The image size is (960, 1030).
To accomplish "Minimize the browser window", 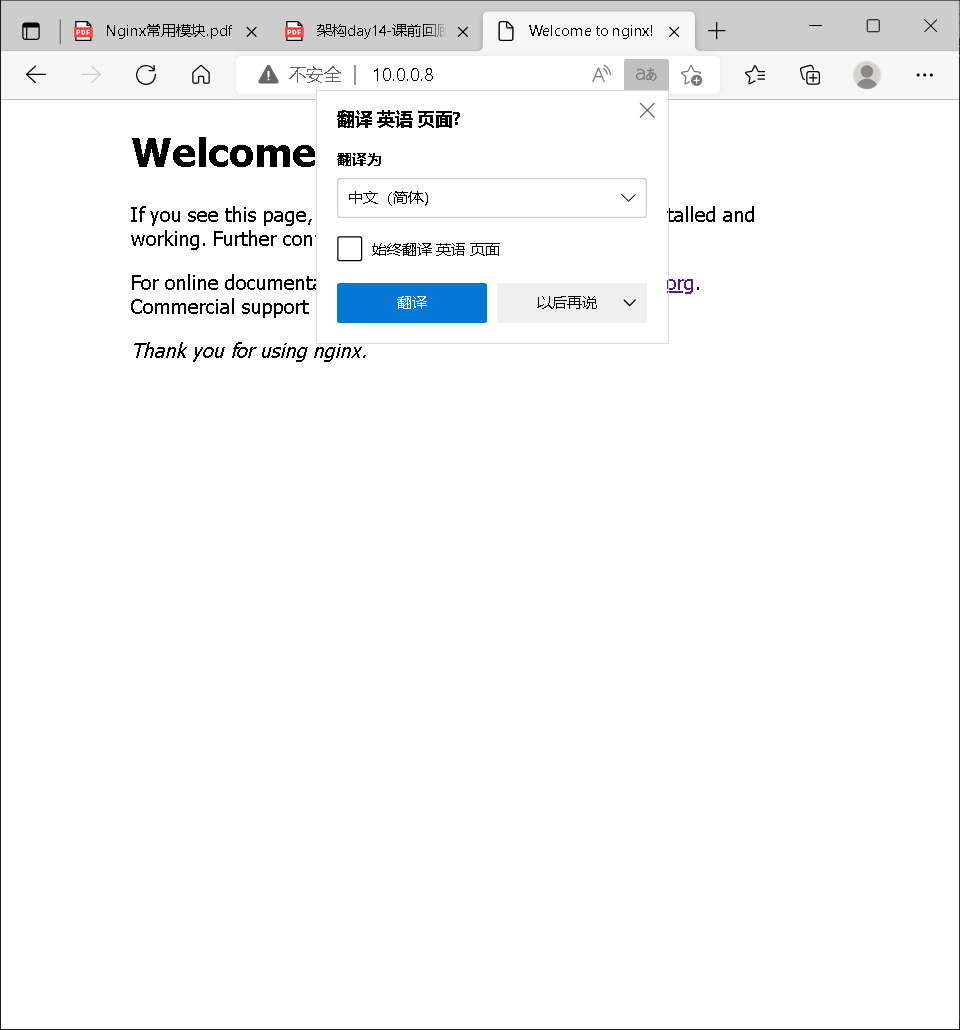I will coord(815,26).
